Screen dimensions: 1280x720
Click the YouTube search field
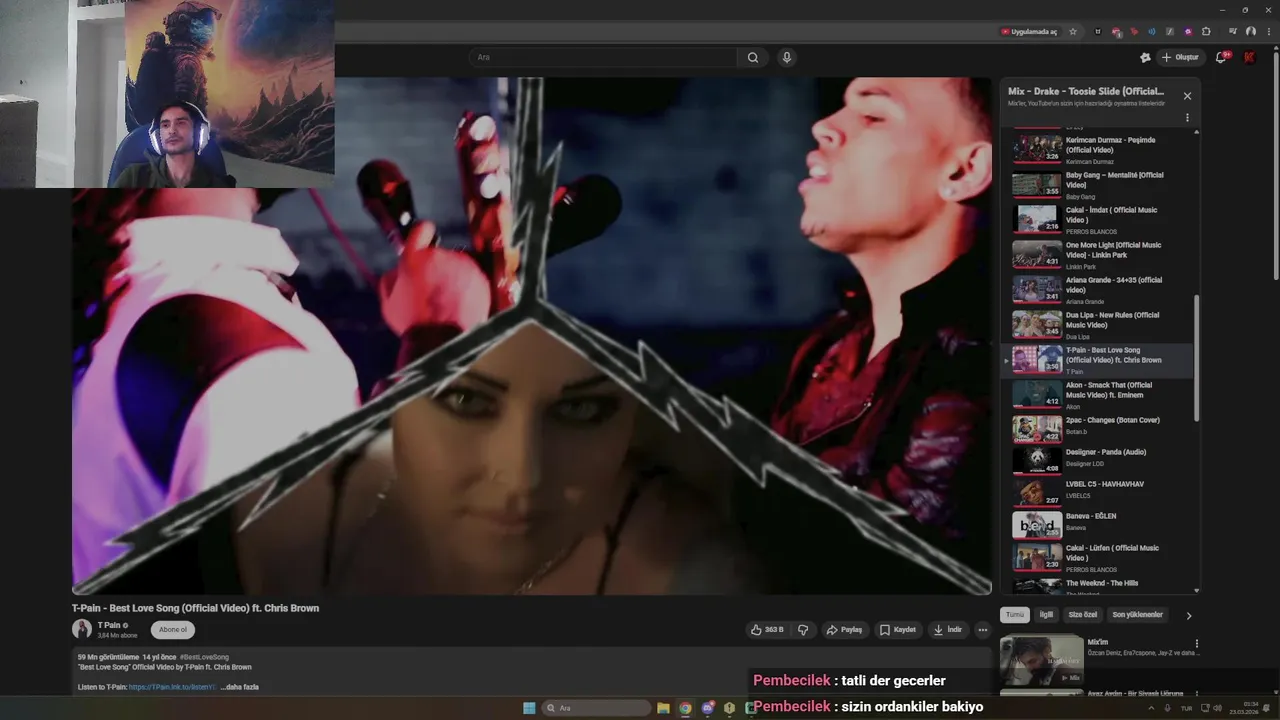coord(604,57)
